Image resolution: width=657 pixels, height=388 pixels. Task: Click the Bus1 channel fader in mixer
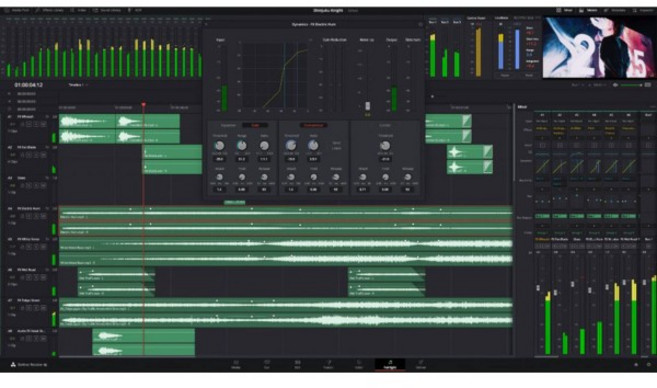[x=644, y=282]
